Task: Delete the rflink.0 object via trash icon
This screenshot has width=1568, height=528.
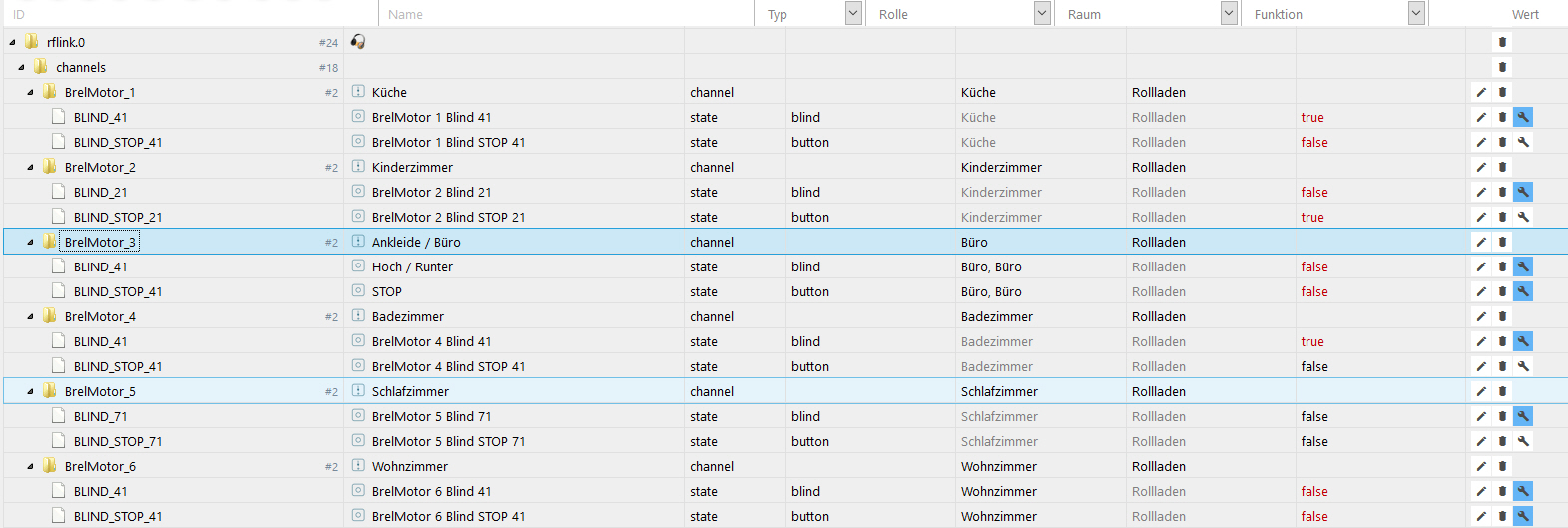Action: 1502,42
